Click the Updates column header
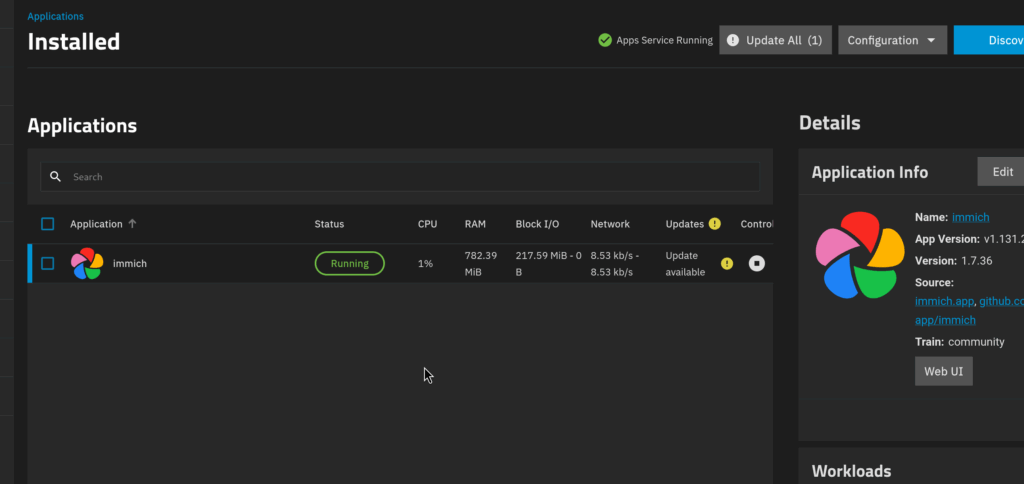This screenshot has height=484, width=1024. tap(684, 224)
